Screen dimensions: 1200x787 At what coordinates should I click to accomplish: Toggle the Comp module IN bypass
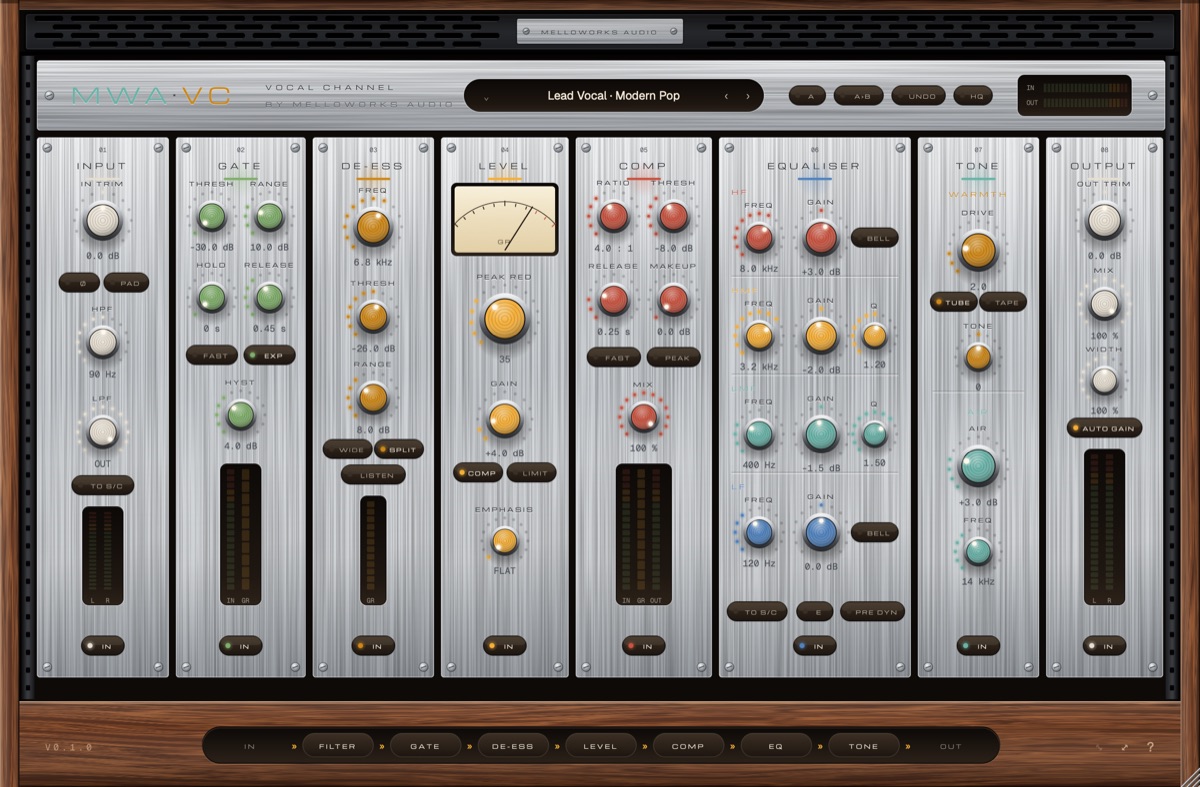[643, 647]
